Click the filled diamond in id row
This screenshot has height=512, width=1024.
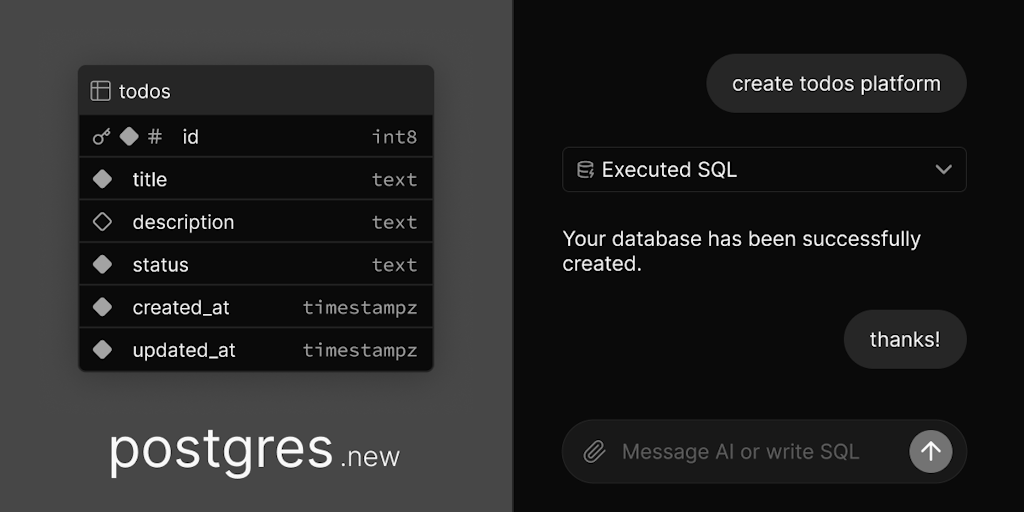coord(129,137)
